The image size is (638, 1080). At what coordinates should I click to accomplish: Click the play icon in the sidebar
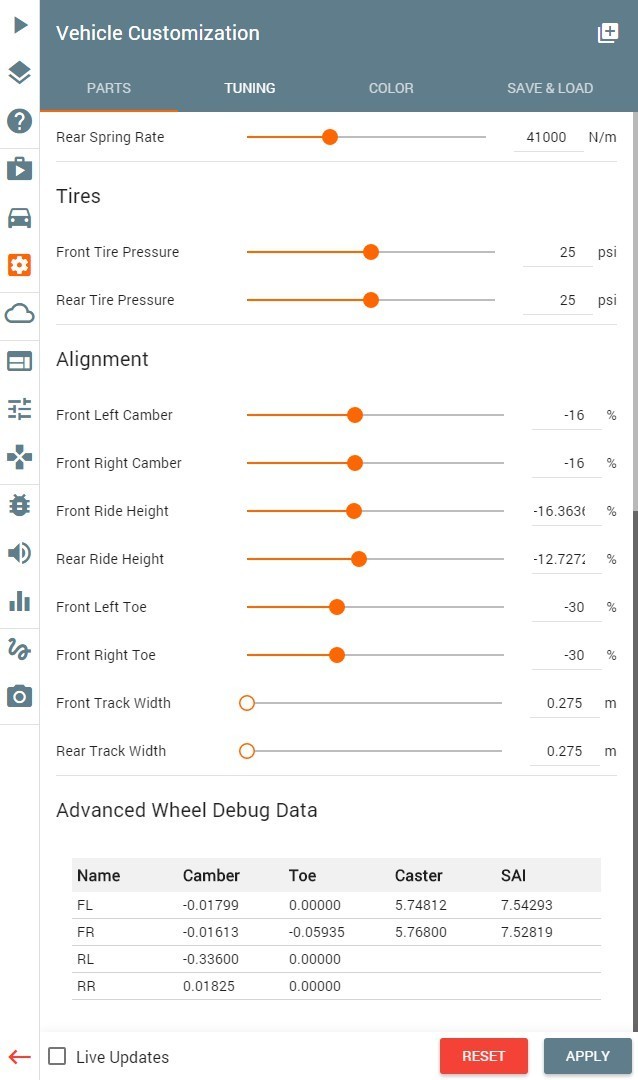pos(20,25)
